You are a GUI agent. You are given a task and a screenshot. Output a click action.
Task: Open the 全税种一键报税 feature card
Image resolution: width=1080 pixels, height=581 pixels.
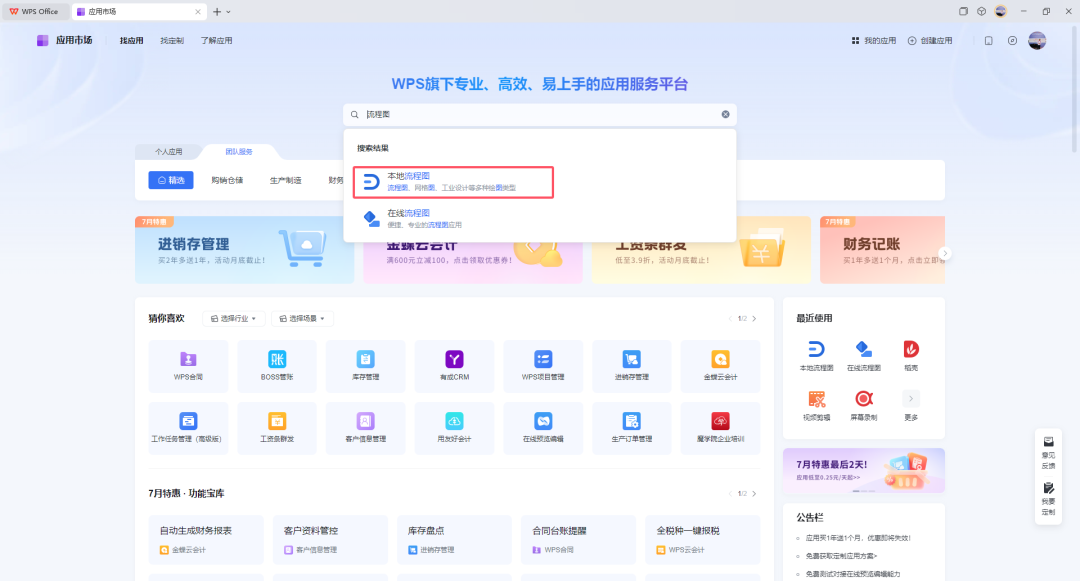[703, 540]
